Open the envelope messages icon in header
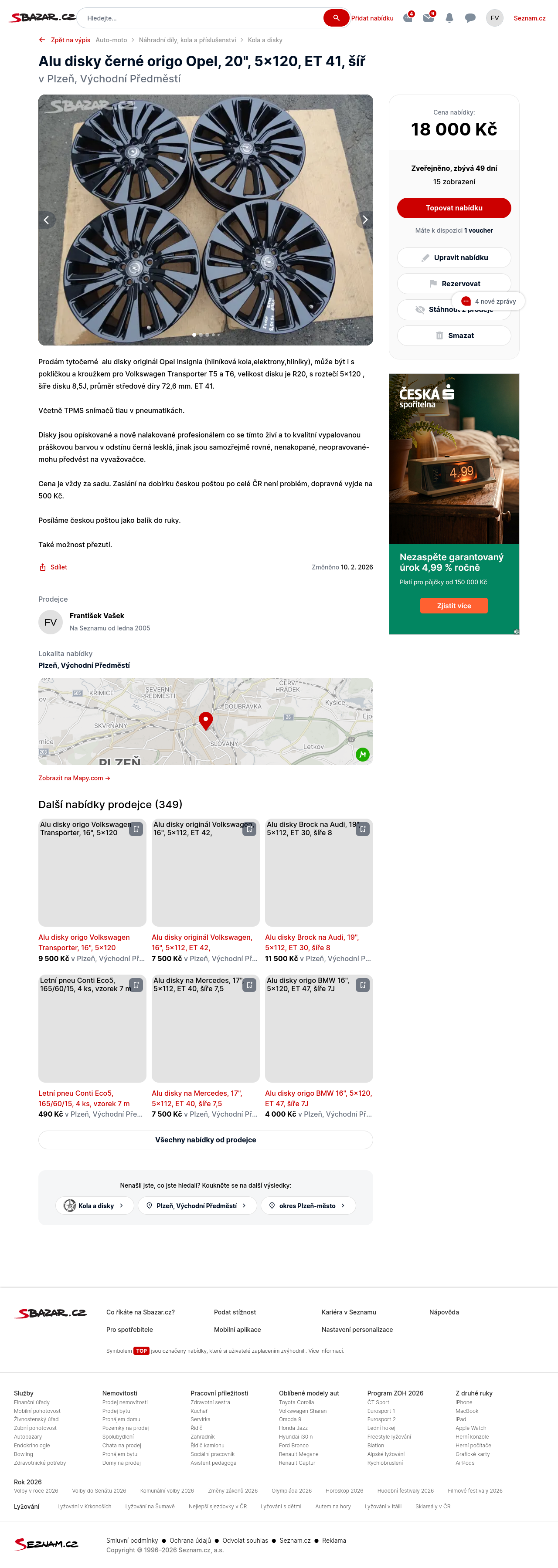 point(428,18)
